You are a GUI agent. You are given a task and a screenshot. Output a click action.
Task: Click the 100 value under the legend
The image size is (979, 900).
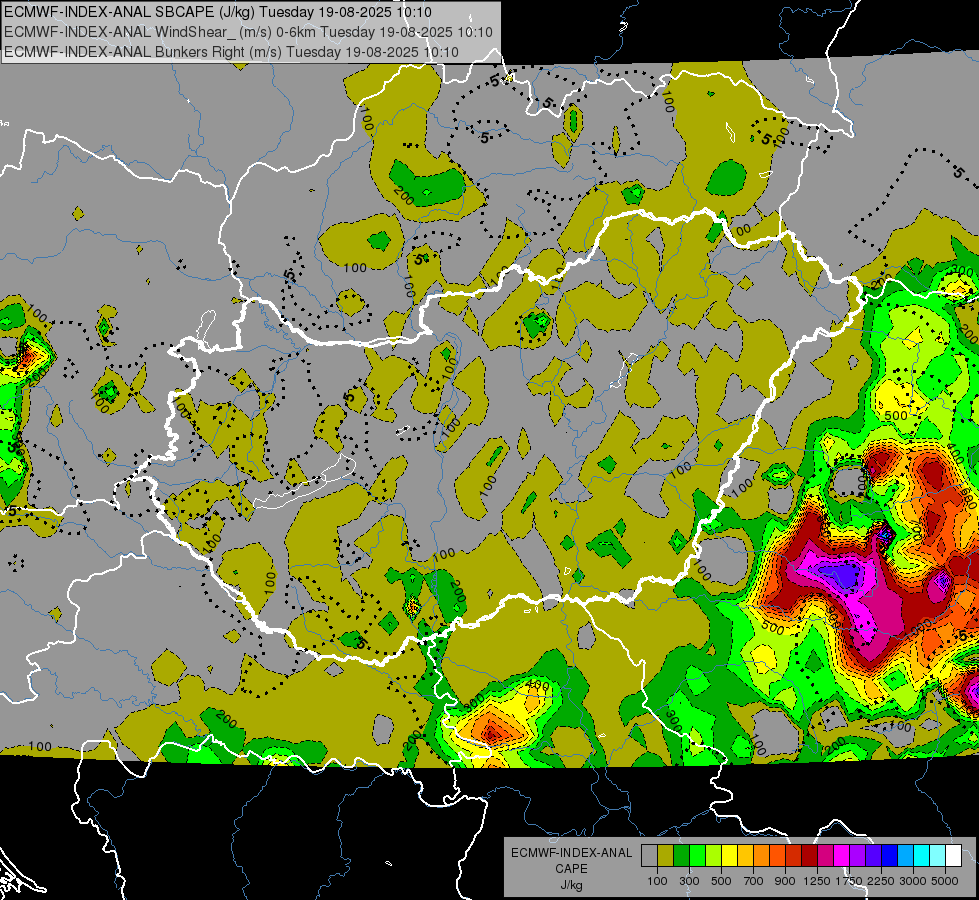657,881
